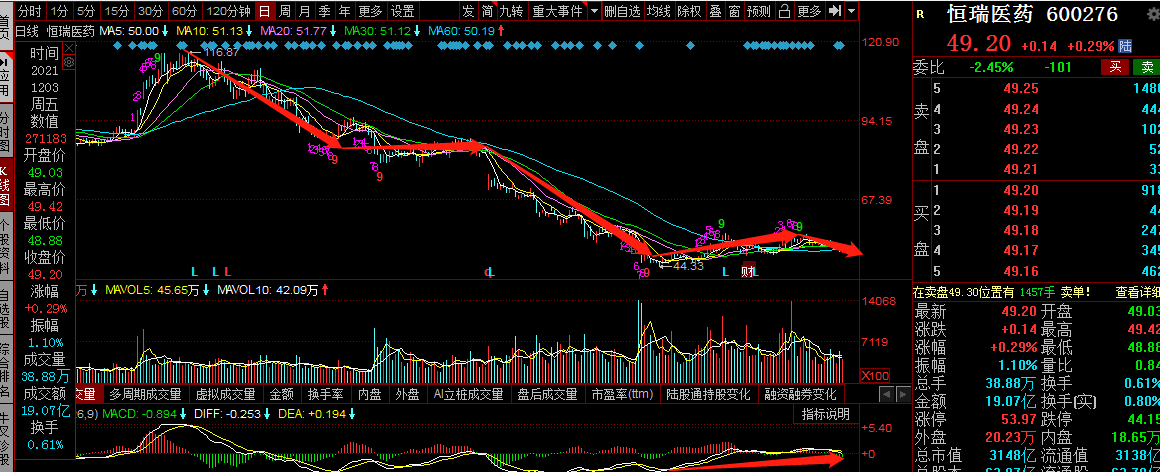The height and width of the screenshot is (472, 1160).
Task: Click MA30: 51.12 label
Action: click(x=379, y=30)
